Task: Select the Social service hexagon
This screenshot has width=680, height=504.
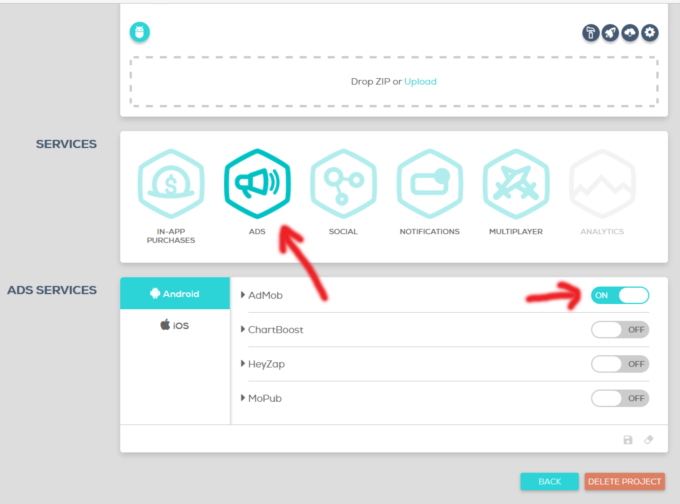Action: (x=343, y=183)
